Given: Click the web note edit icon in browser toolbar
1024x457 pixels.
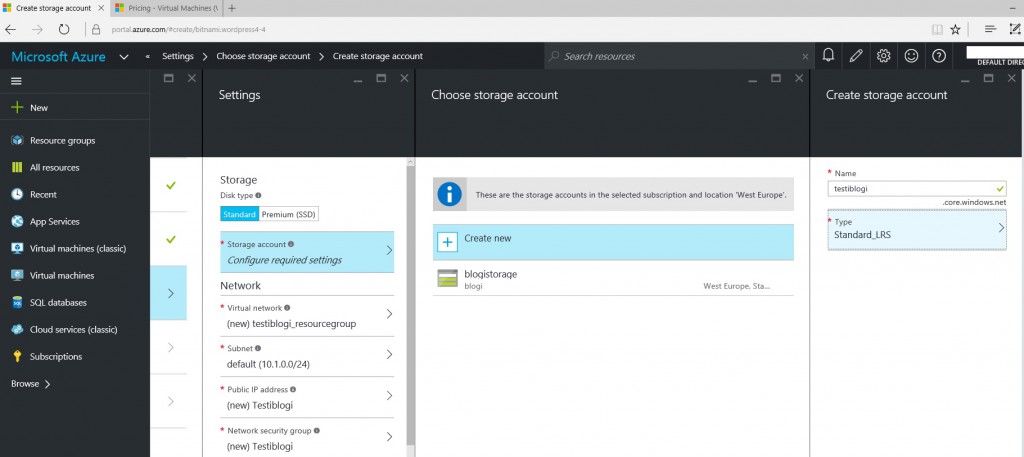Looking at the screenshot, I should [1015, 29].
